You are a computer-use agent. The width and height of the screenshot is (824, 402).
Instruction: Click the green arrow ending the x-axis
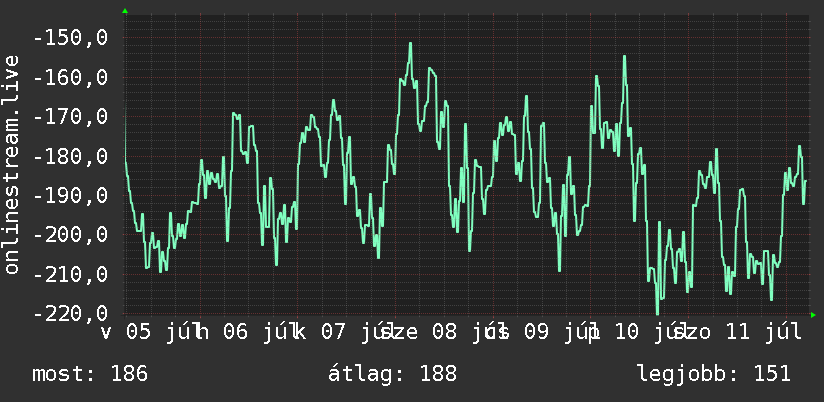point(813,315)
